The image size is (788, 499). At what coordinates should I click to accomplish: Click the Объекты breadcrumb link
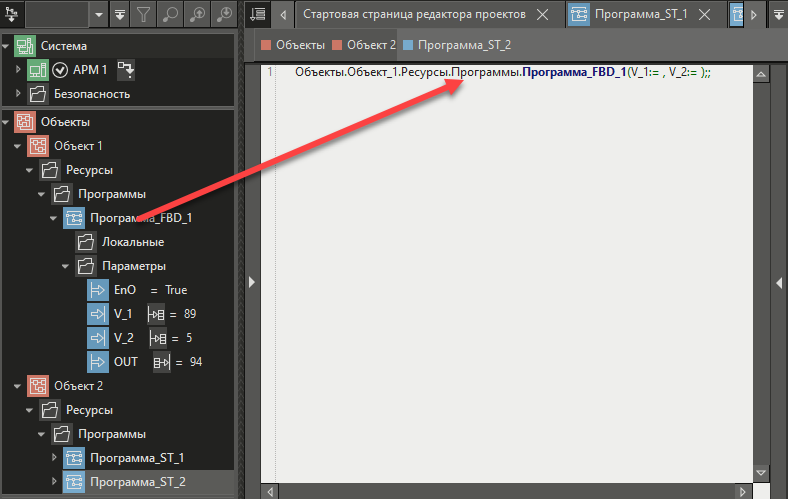(300, 45)
